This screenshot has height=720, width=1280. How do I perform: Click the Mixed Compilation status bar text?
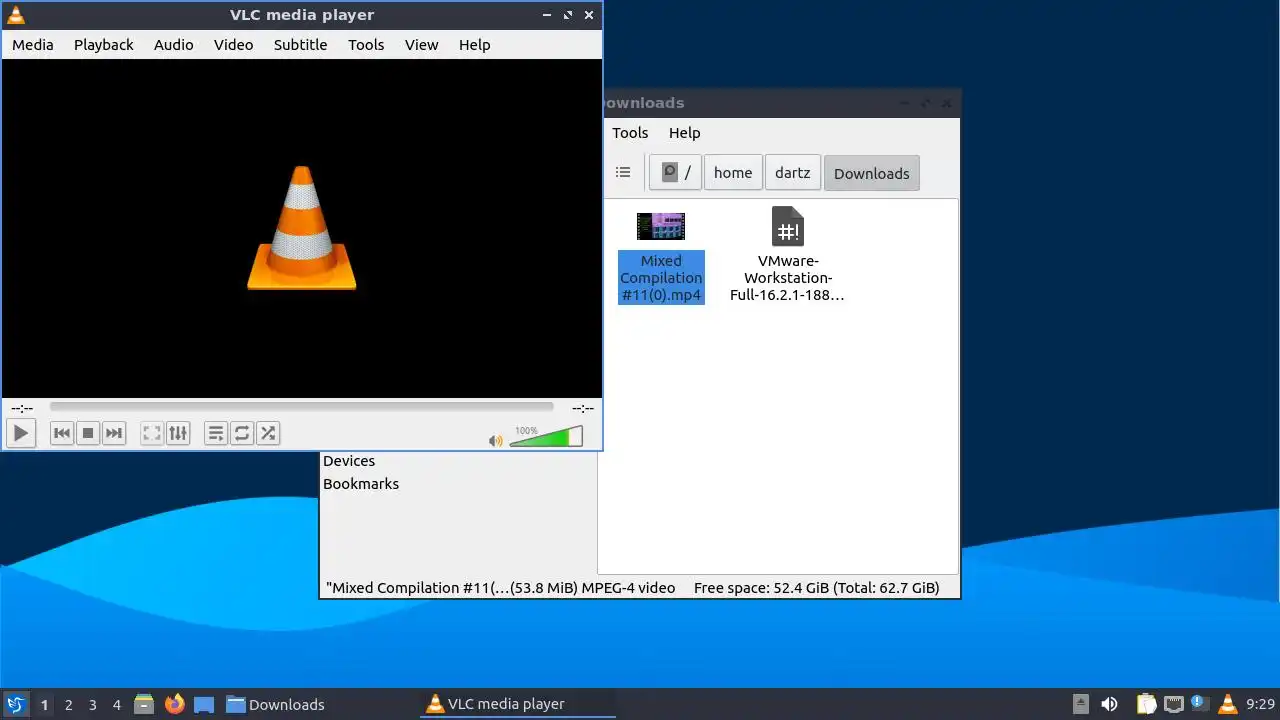(x=500, y=588)
